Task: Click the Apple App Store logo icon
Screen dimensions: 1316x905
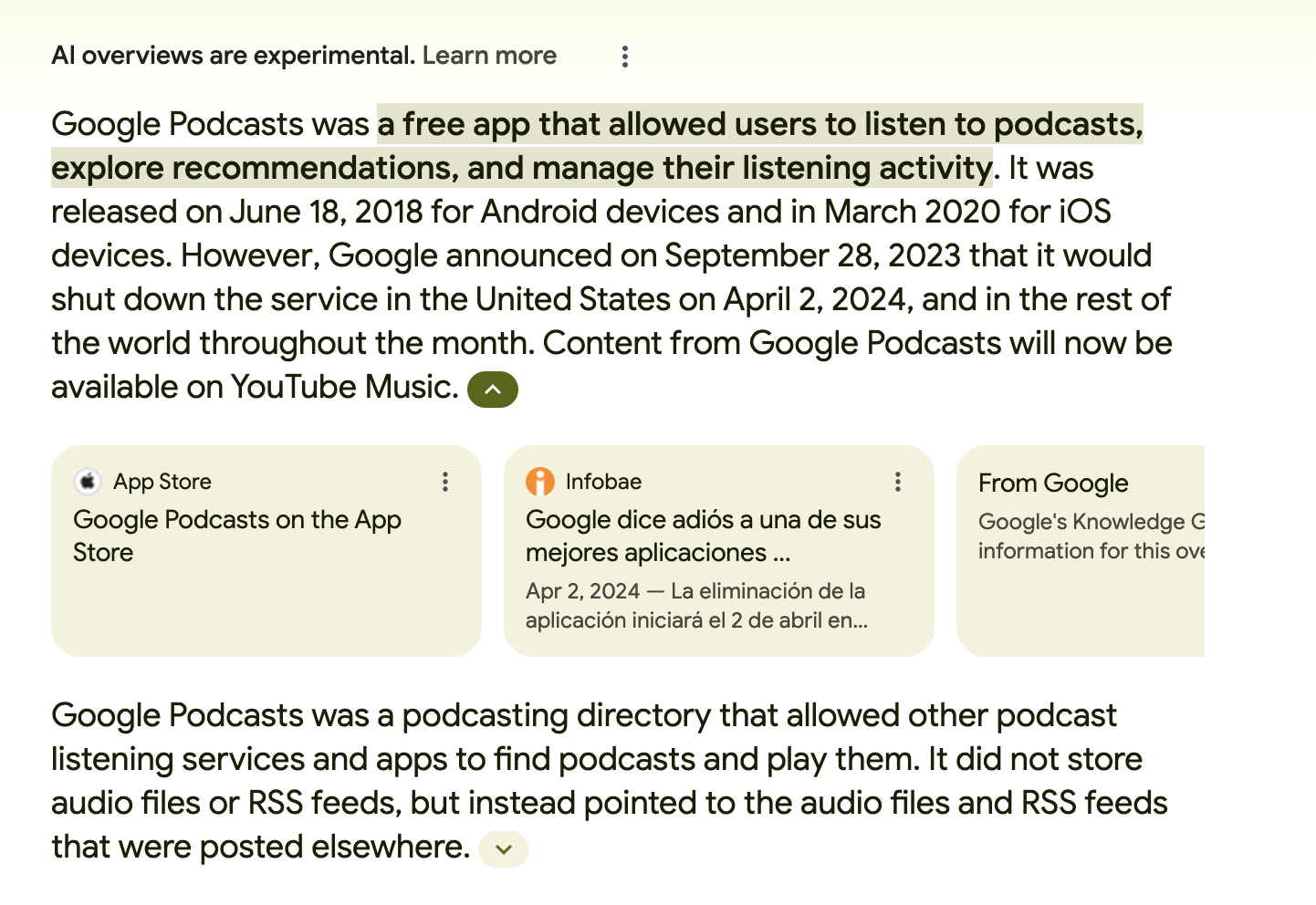Action: (x=88, y=482)
